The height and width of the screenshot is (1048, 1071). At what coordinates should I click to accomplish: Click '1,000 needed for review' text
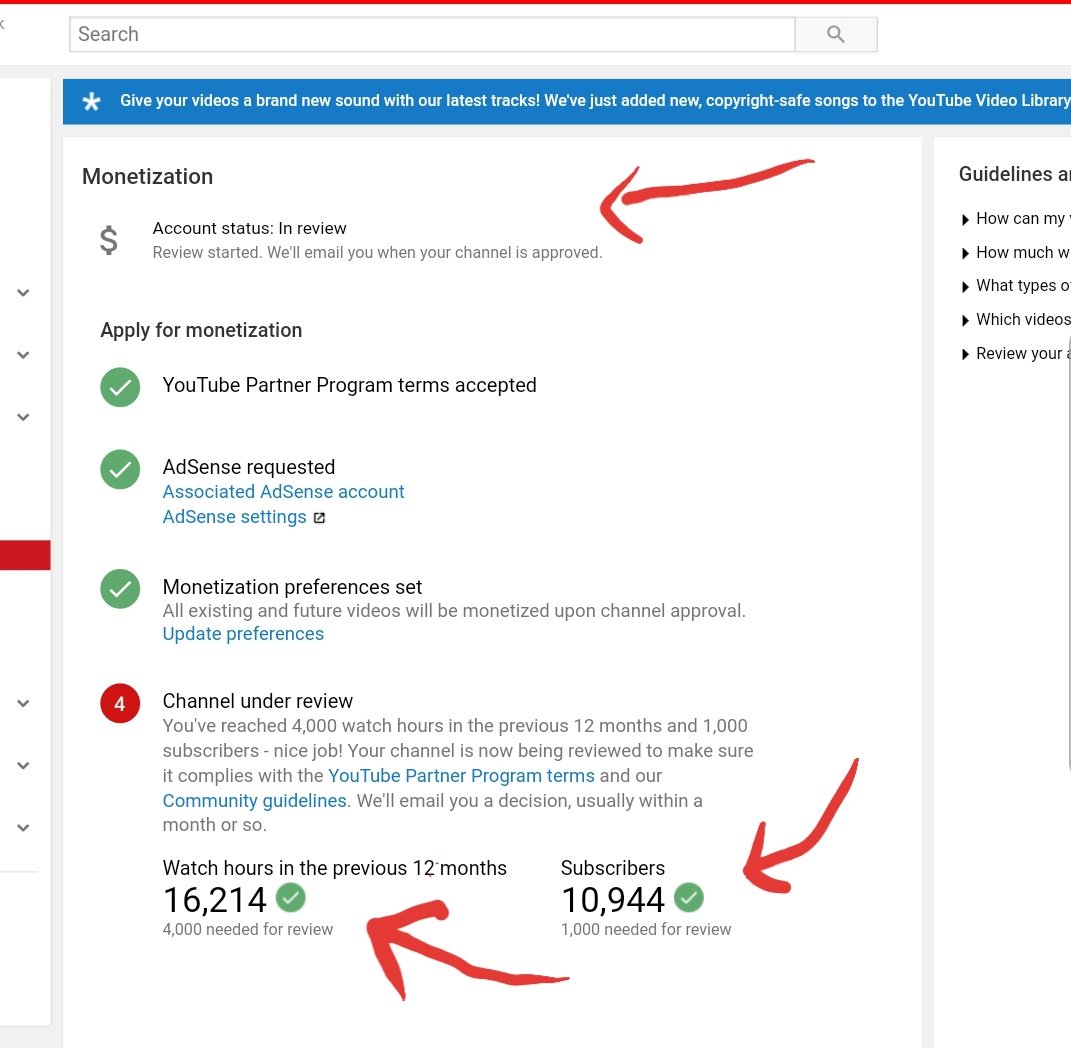point(646,930)
